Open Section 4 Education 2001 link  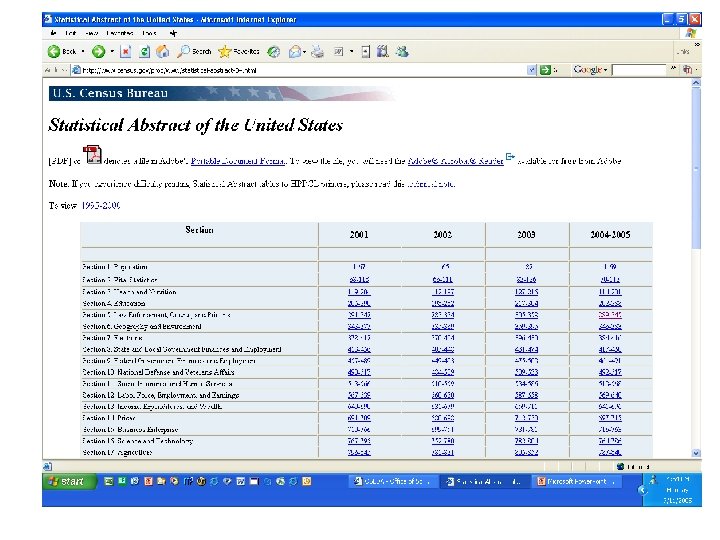[359, 304]
